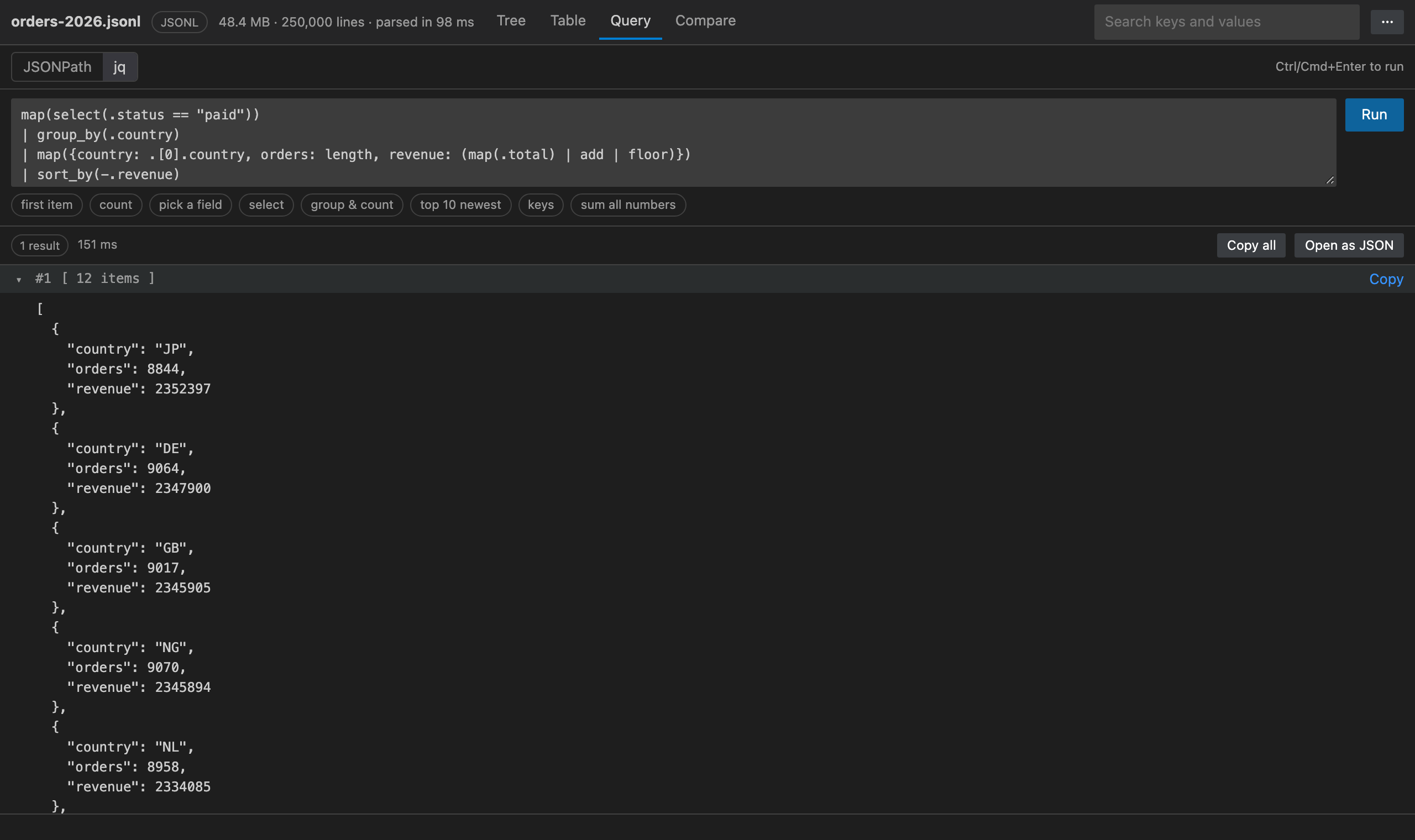1415x840 pixels.
Task: Click the '151 ms' timing label
Action: (x=97, y=244)
